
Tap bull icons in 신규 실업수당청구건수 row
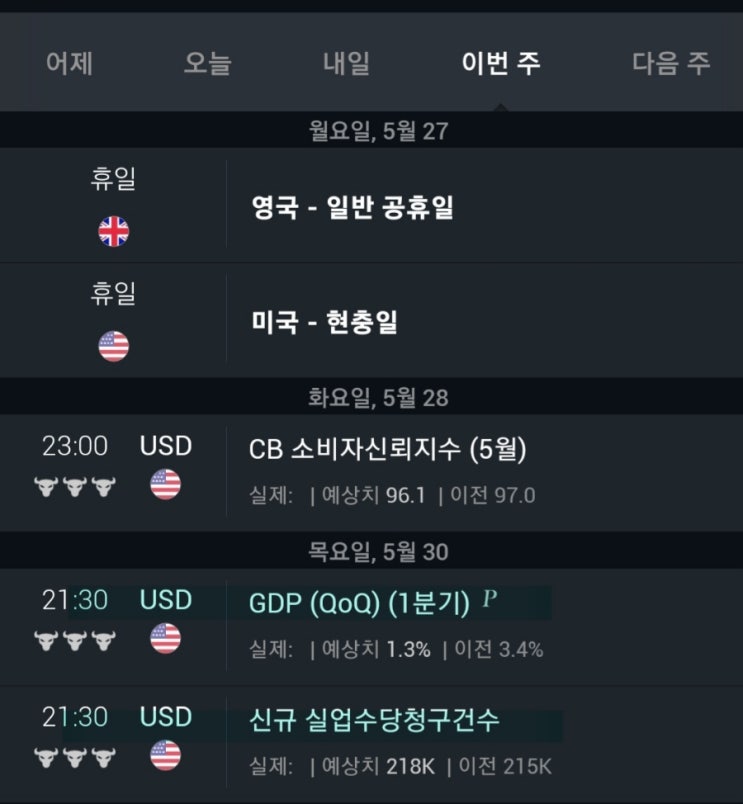pyautogui.click(x=75, y=757)
